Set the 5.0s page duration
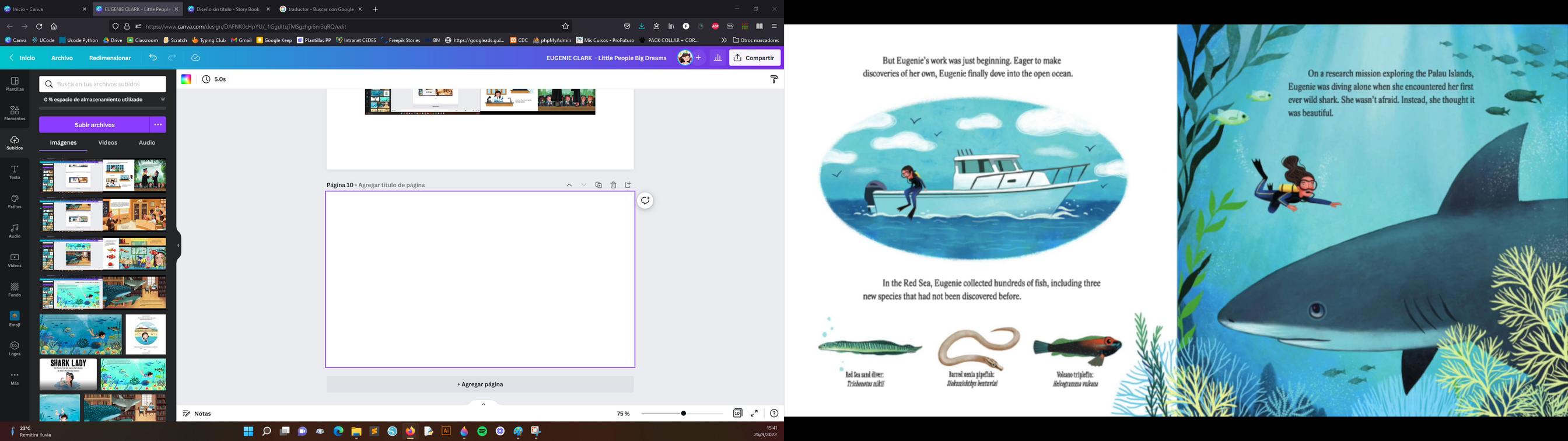Screen dimensions: 1568x441 tap(214, 80)
